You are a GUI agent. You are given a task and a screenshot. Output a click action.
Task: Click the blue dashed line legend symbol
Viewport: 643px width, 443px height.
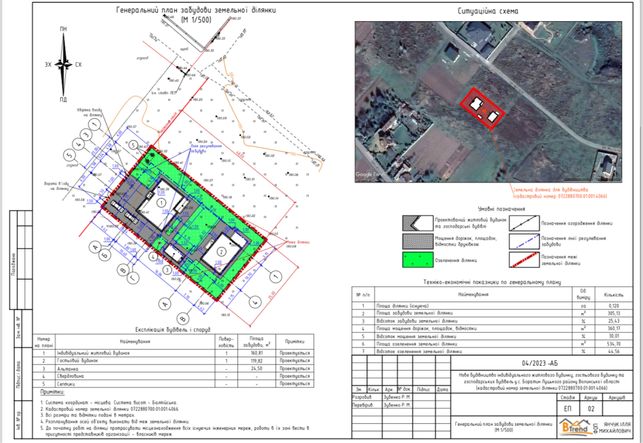pos(524,241)
